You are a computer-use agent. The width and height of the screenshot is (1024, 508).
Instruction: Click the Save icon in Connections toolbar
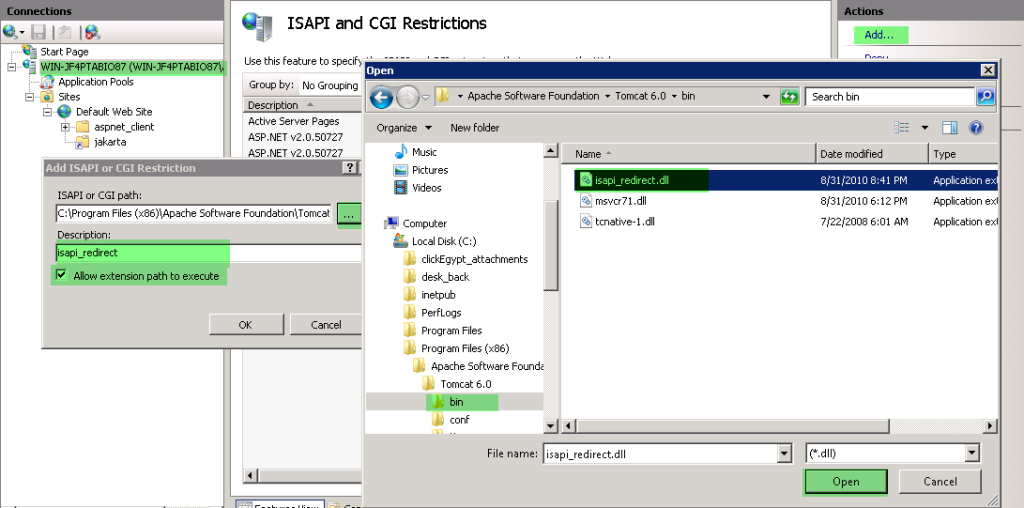tap(39, 32)
